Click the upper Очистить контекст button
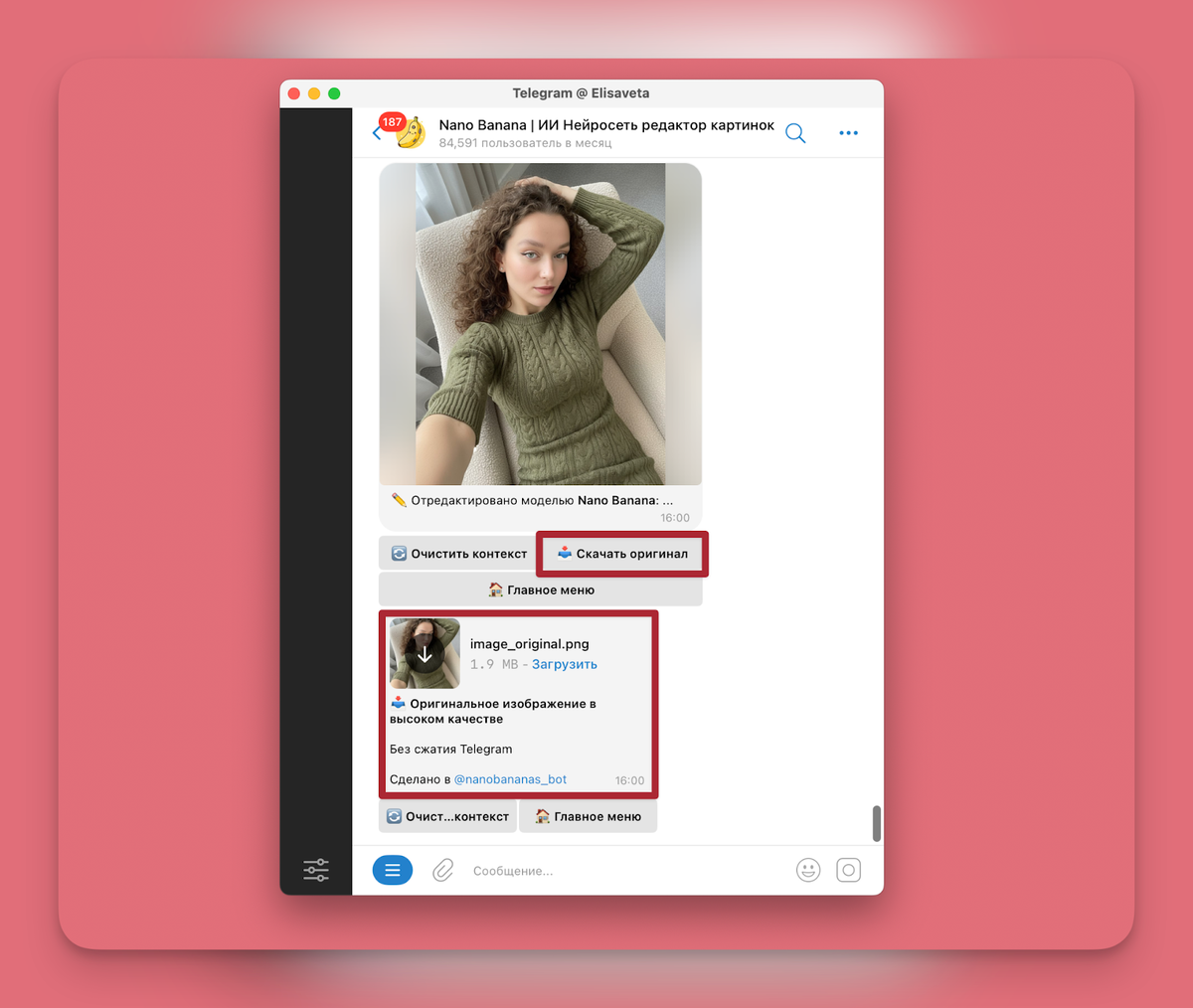 [459, 554]
